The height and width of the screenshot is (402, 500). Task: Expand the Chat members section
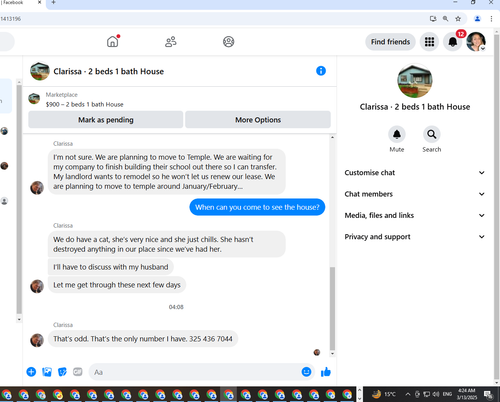pyautogui.click(x=414, y=194)
